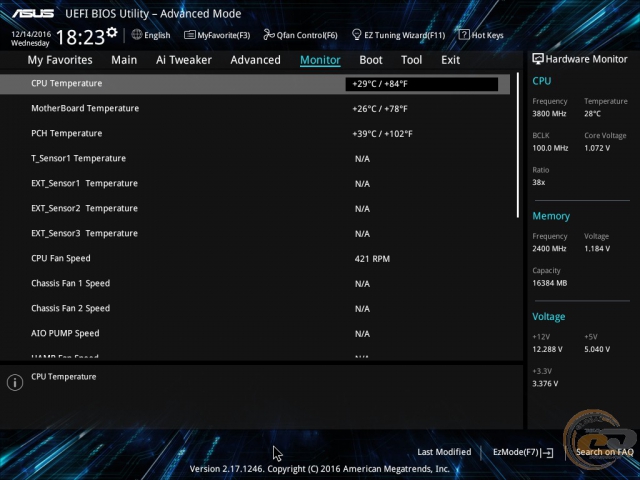The height and width of the screenshot is (480, 640).
Task: Select CPU Temperature row label
Action: [x=67, y=83]
